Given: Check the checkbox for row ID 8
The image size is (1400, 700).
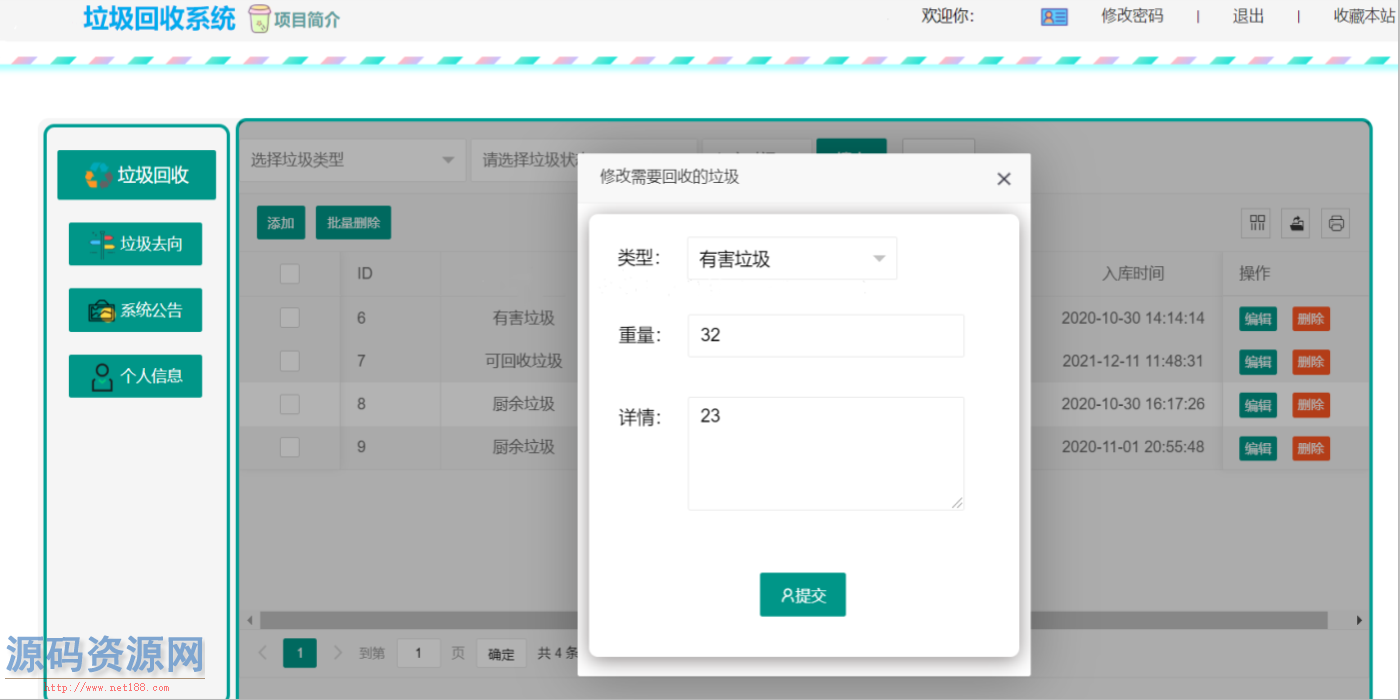Looking at the screenshot, I should point(290,404).
